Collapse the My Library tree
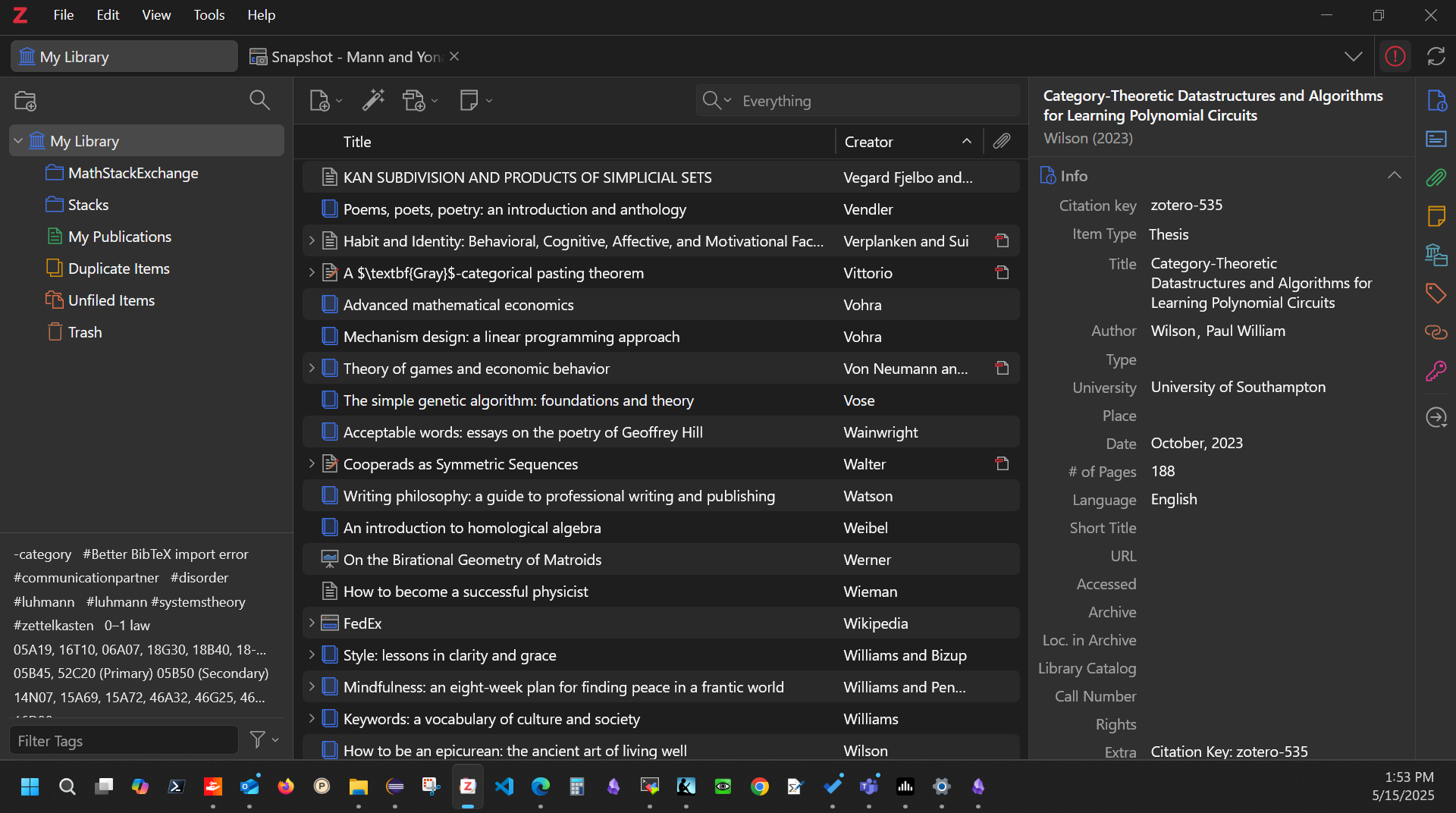 pos(18,141)
